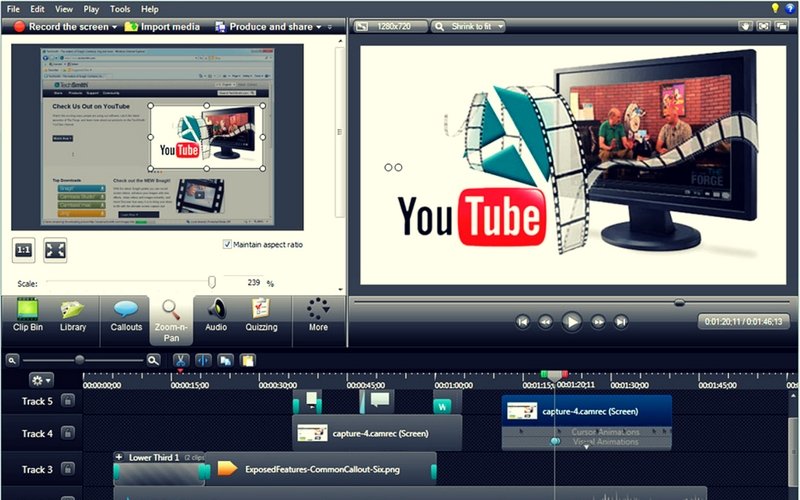Expand the Lower Third 1 group plus icon
800x500 pixels.
coord(119,457)
